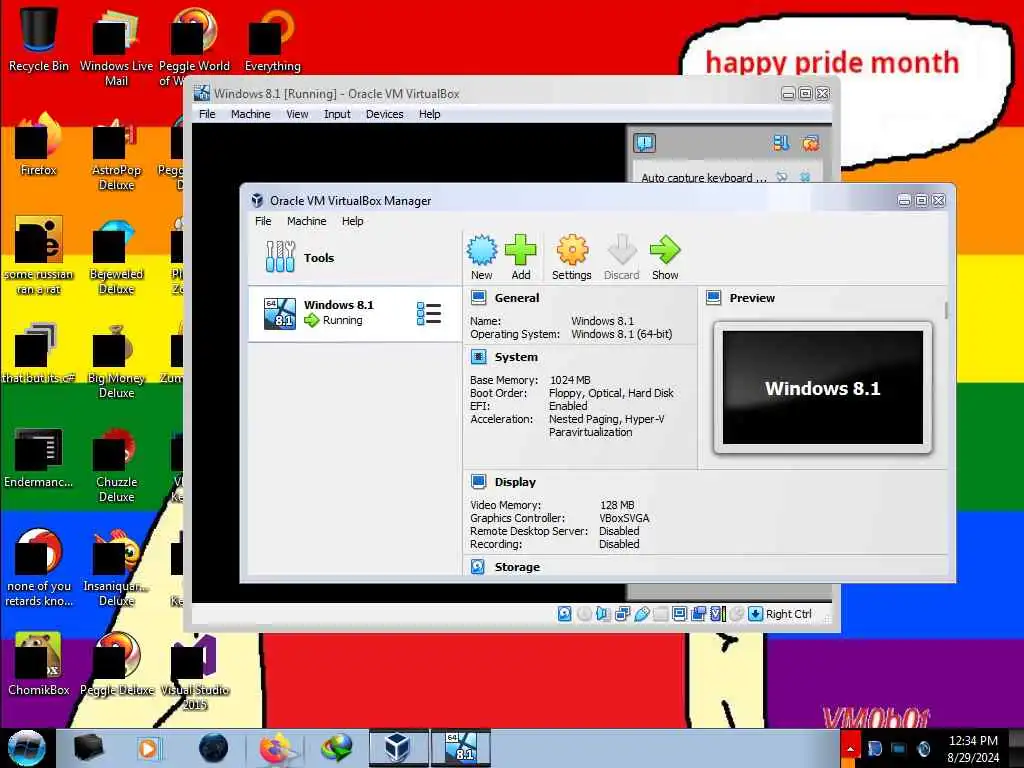This screenshot has width=1024, height=768.
Task: Click the Auto capture keyboard notification text
Action: (703, 178)
